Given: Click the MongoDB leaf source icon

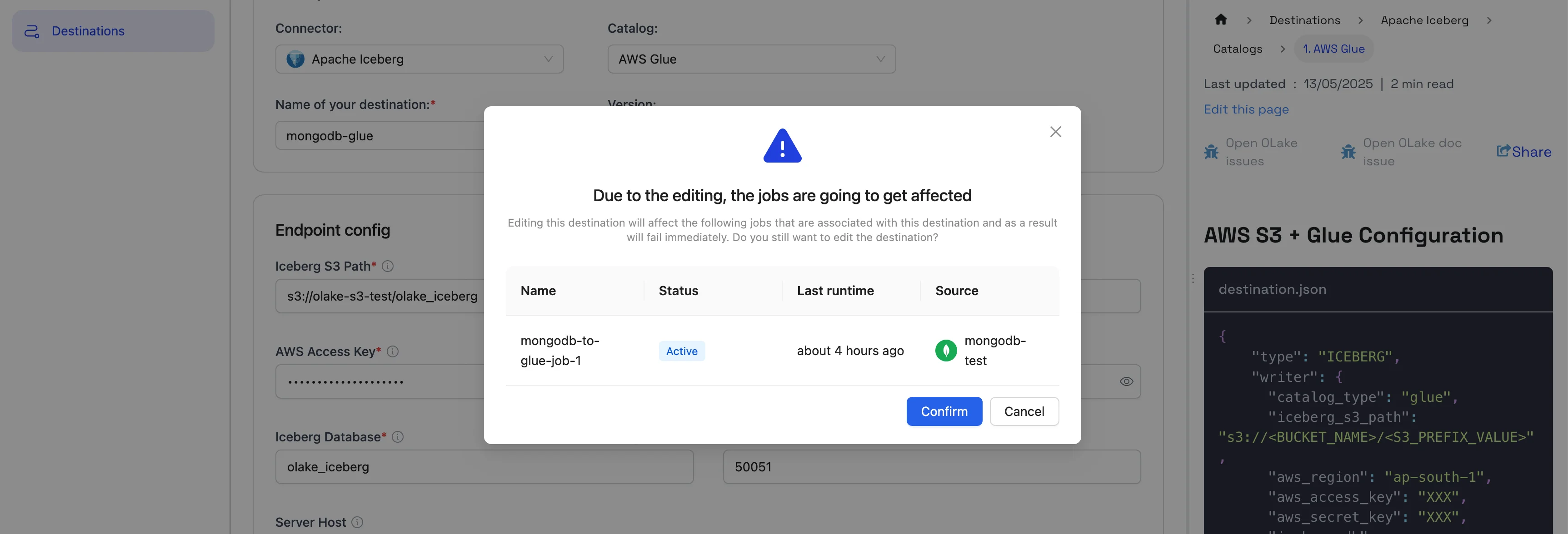Looking at the screenshot, I should pyautogui.click(x=945, y=350).
